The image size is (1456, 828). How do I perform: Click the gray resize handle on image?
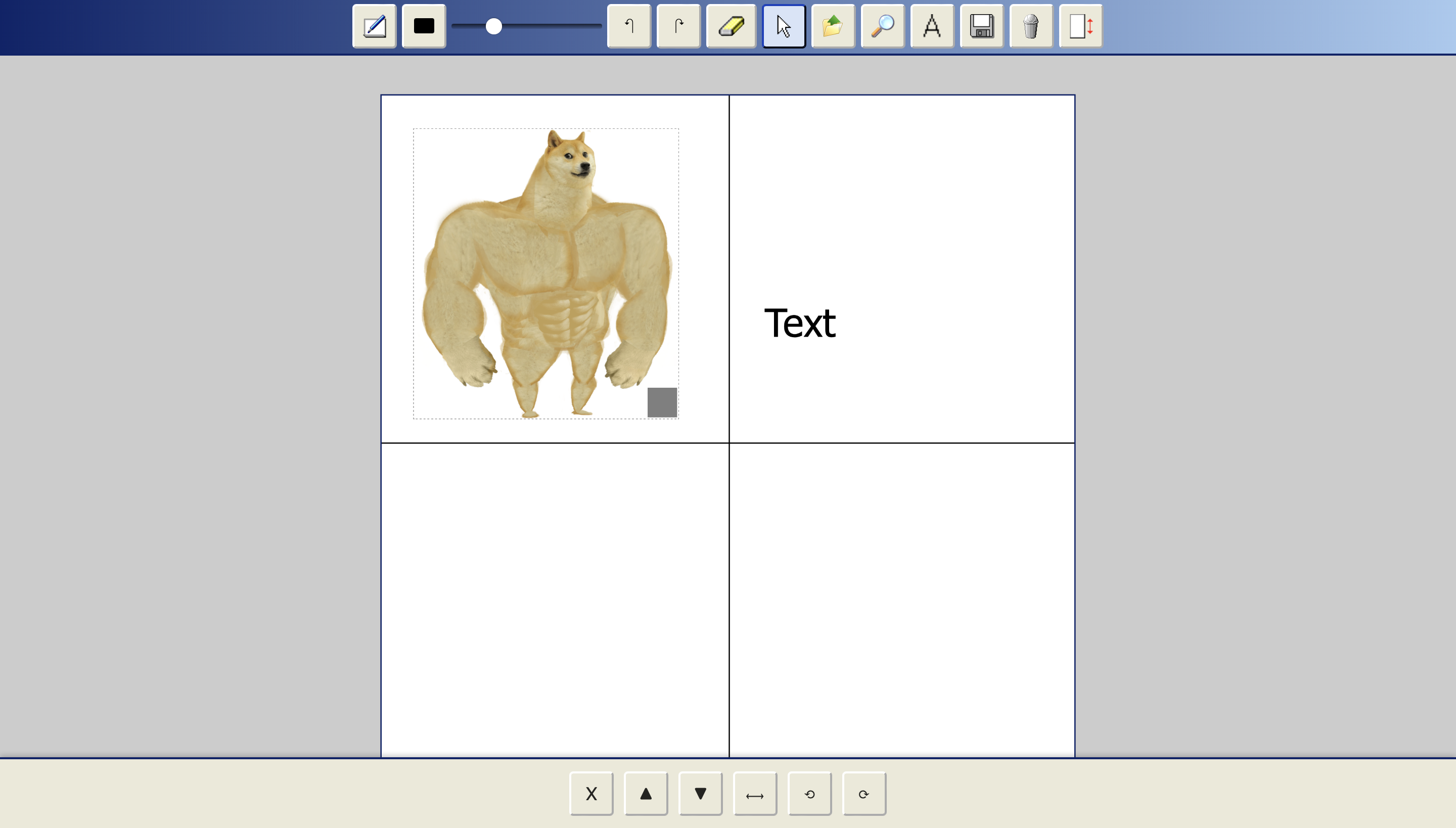tap(662, 402)
